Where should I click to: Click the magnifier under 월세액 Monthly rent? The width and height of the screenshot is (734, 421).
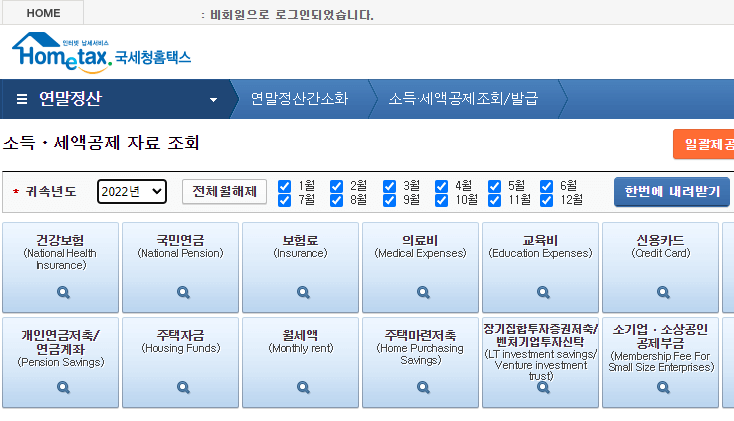pos(303,387)
